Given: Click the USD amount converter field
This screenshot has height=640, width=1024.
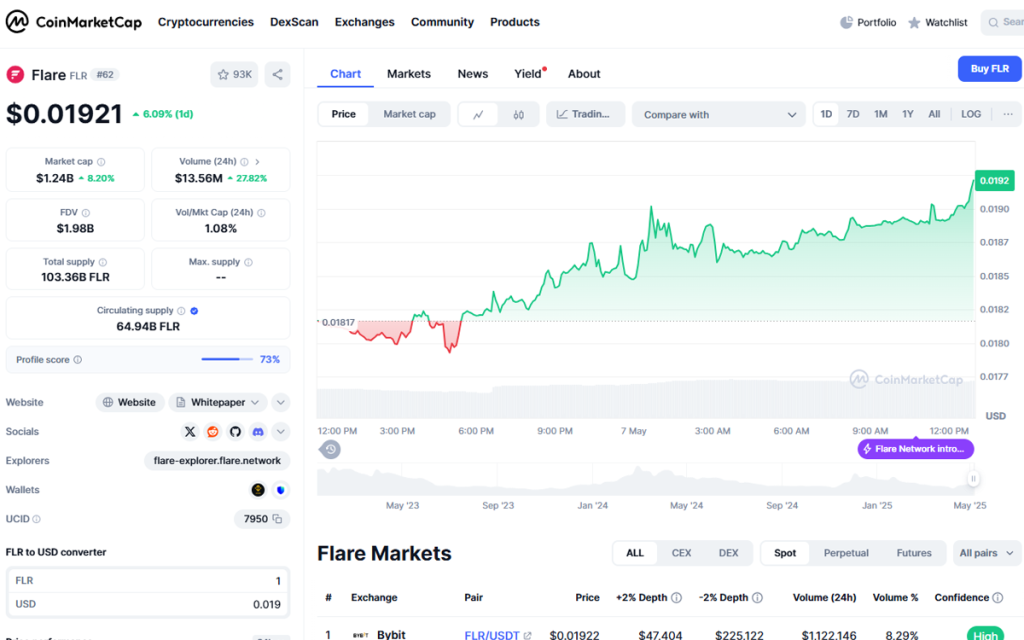Looking at the screenshot, I should [x=148, y=604].
